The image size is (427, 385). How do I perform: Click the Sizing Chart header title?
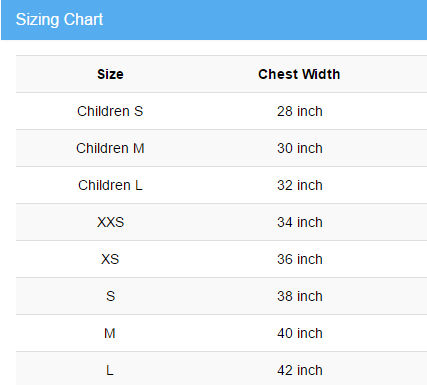click(59, 19)
